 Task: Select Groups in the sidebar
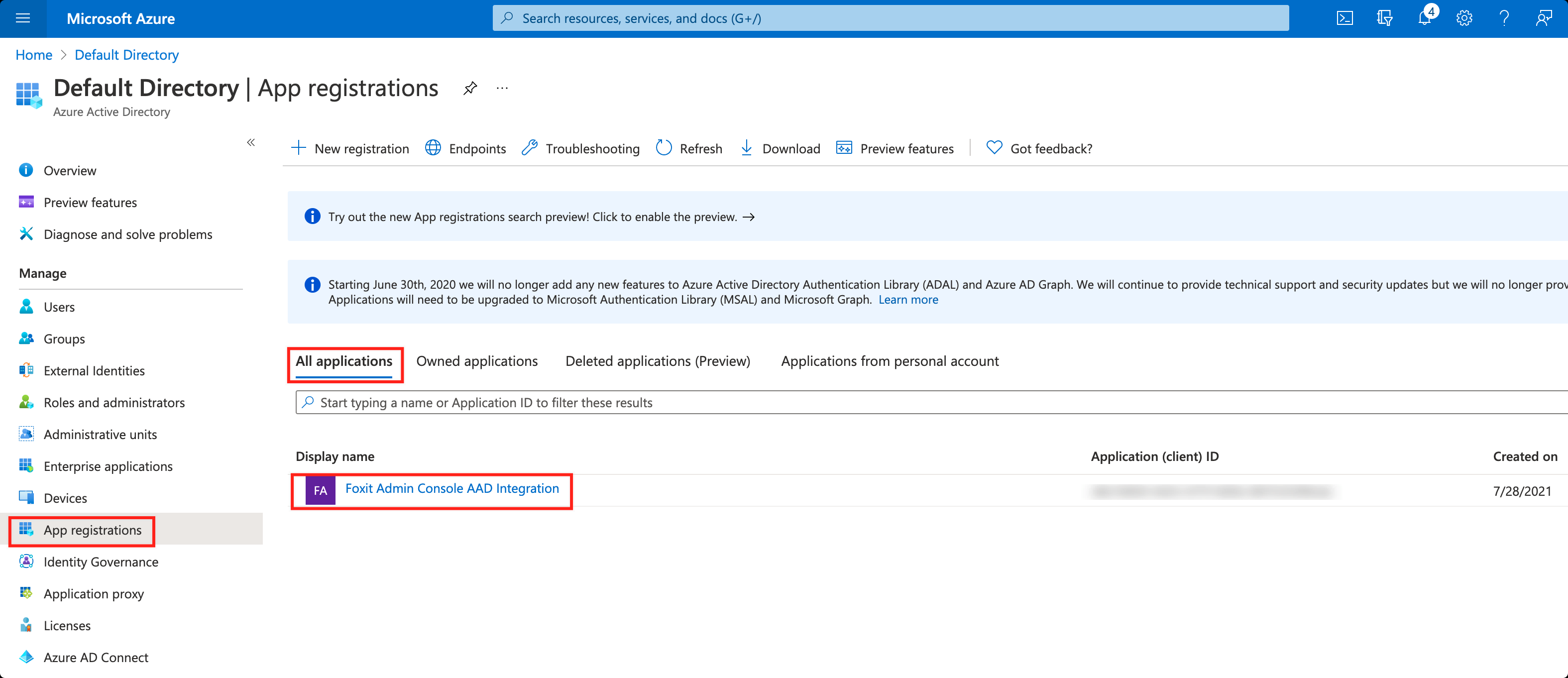64,339
